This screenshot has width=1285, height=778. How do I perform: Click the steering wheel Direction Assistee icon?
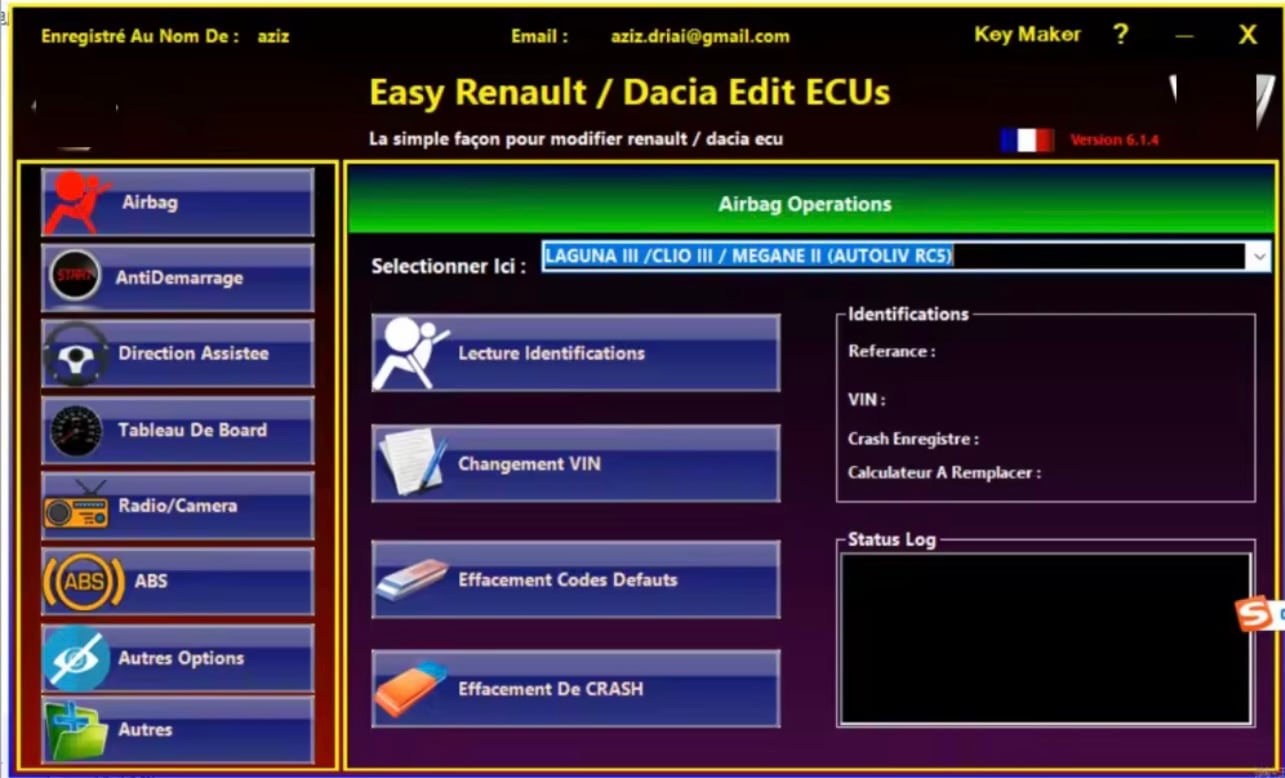point(76,354)
